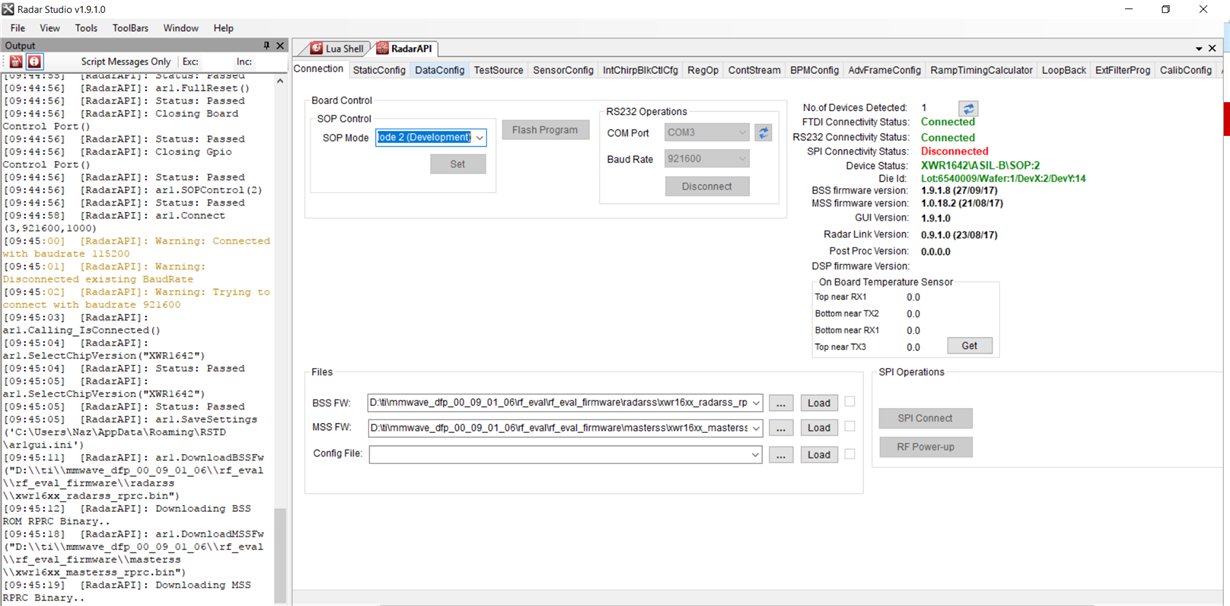
Task: Click Get for temperature sensor readings
Action: (x=969, y=345)
